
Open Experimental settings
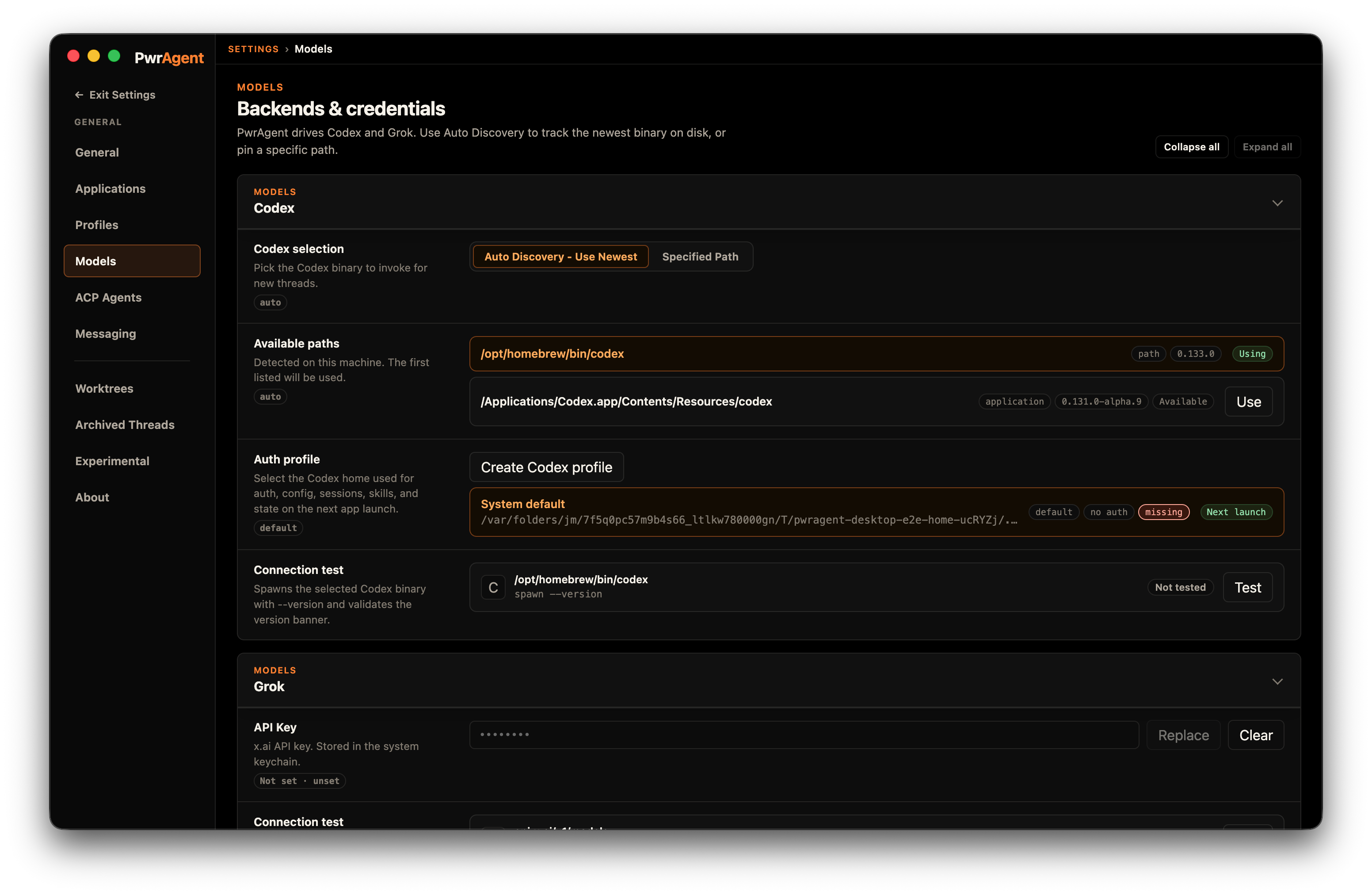pos(132,461)
